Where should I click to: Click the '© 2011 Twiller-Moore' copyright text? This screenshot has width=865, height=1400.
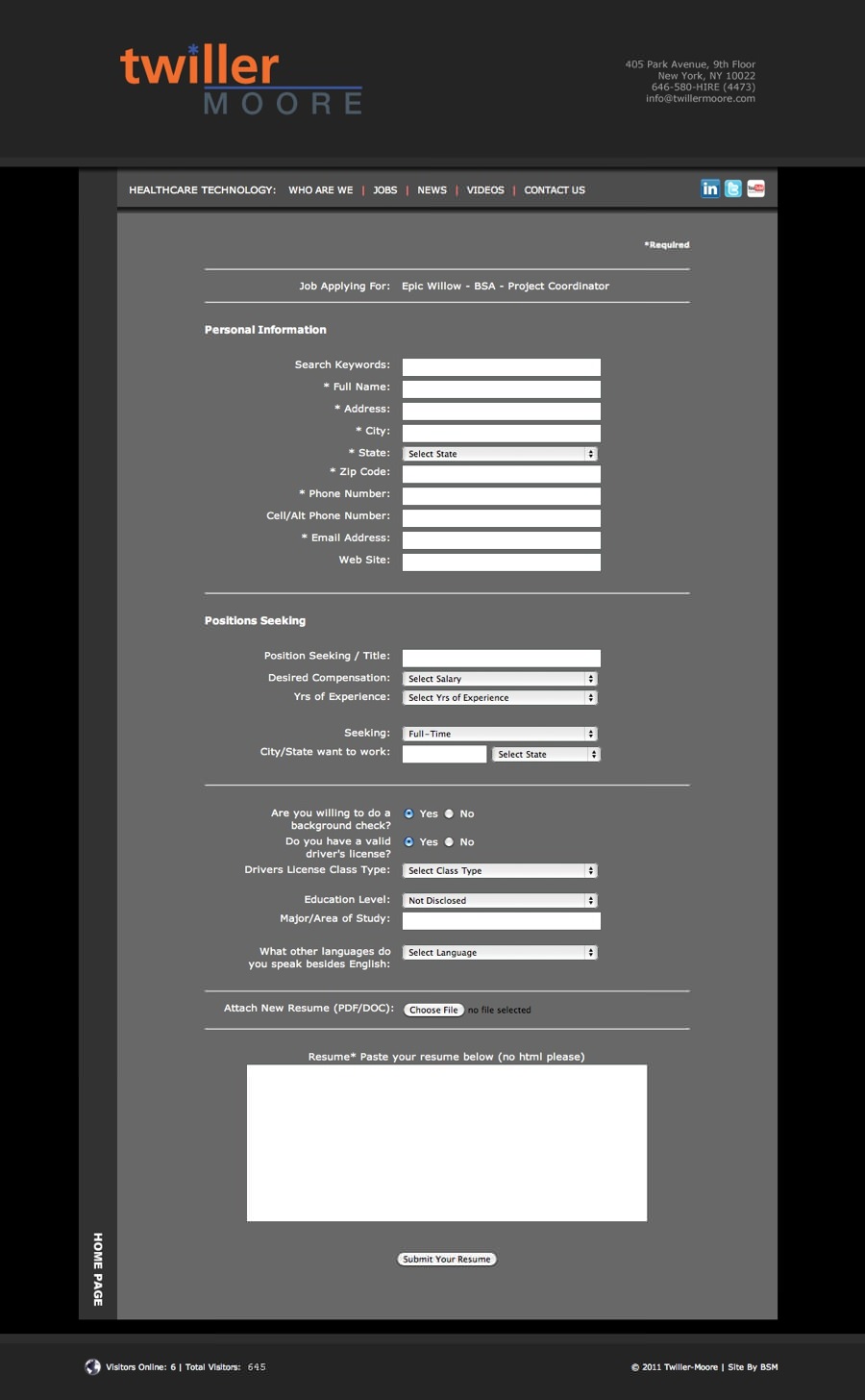675,1367
